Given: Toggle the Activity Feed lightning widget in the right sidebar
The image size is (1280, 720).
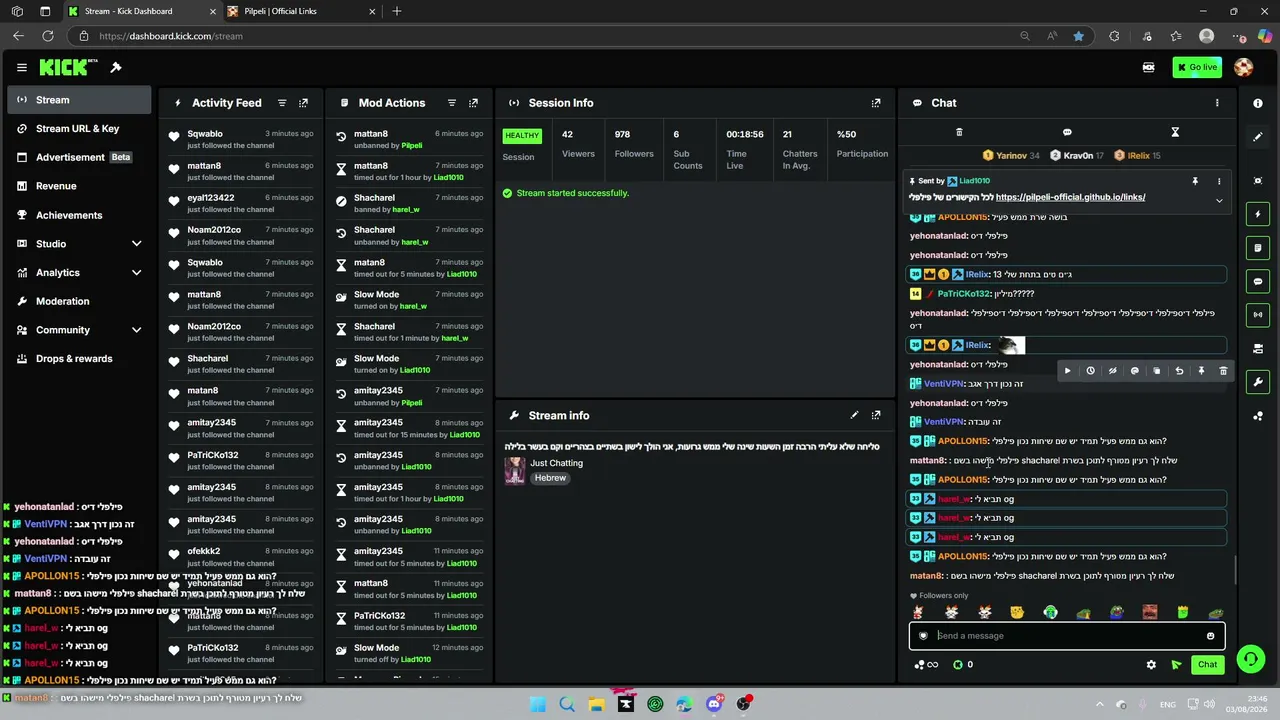Looking at the screenshot, I should click(x=1258, y=215).
